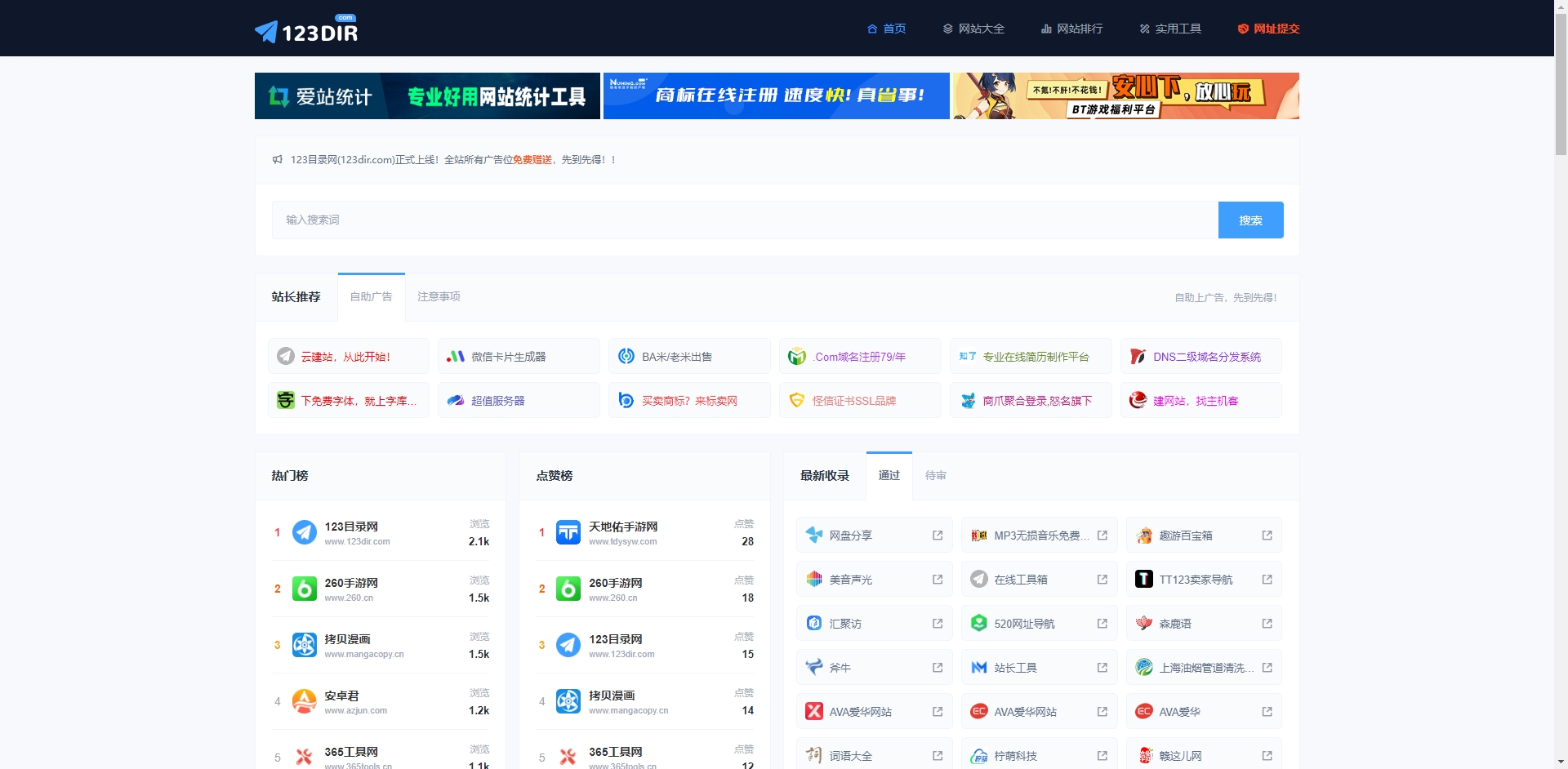Click the announcement megaphone icon
This screenshot has width=1568, height=769.
[x=278, y=159]
